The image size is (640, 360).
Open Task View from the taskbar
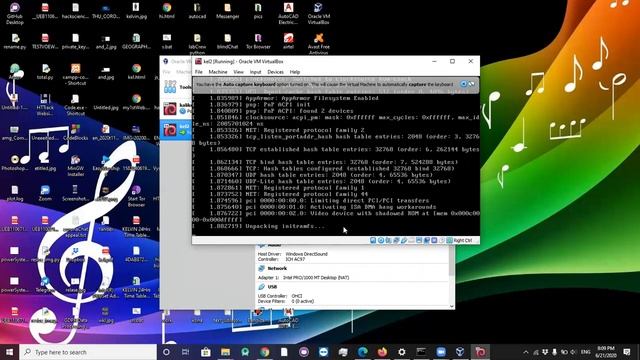pos(185,352)
